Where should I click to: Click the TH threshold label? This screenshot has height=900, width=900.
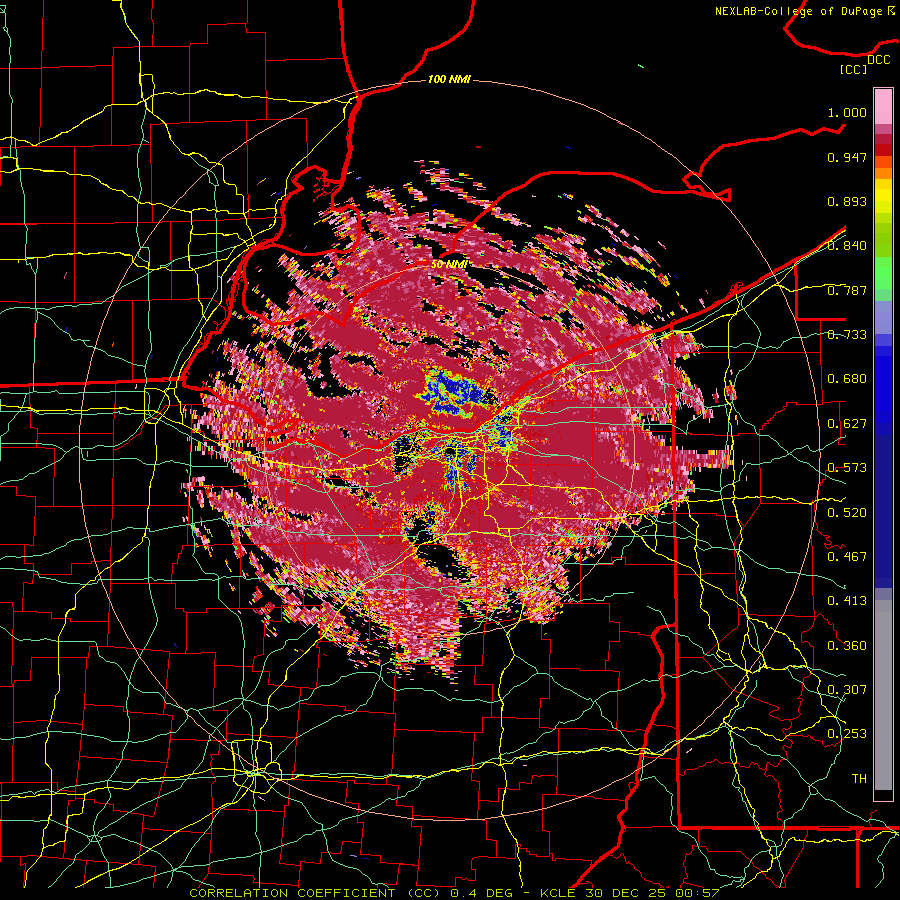click(x=859, y=778)
